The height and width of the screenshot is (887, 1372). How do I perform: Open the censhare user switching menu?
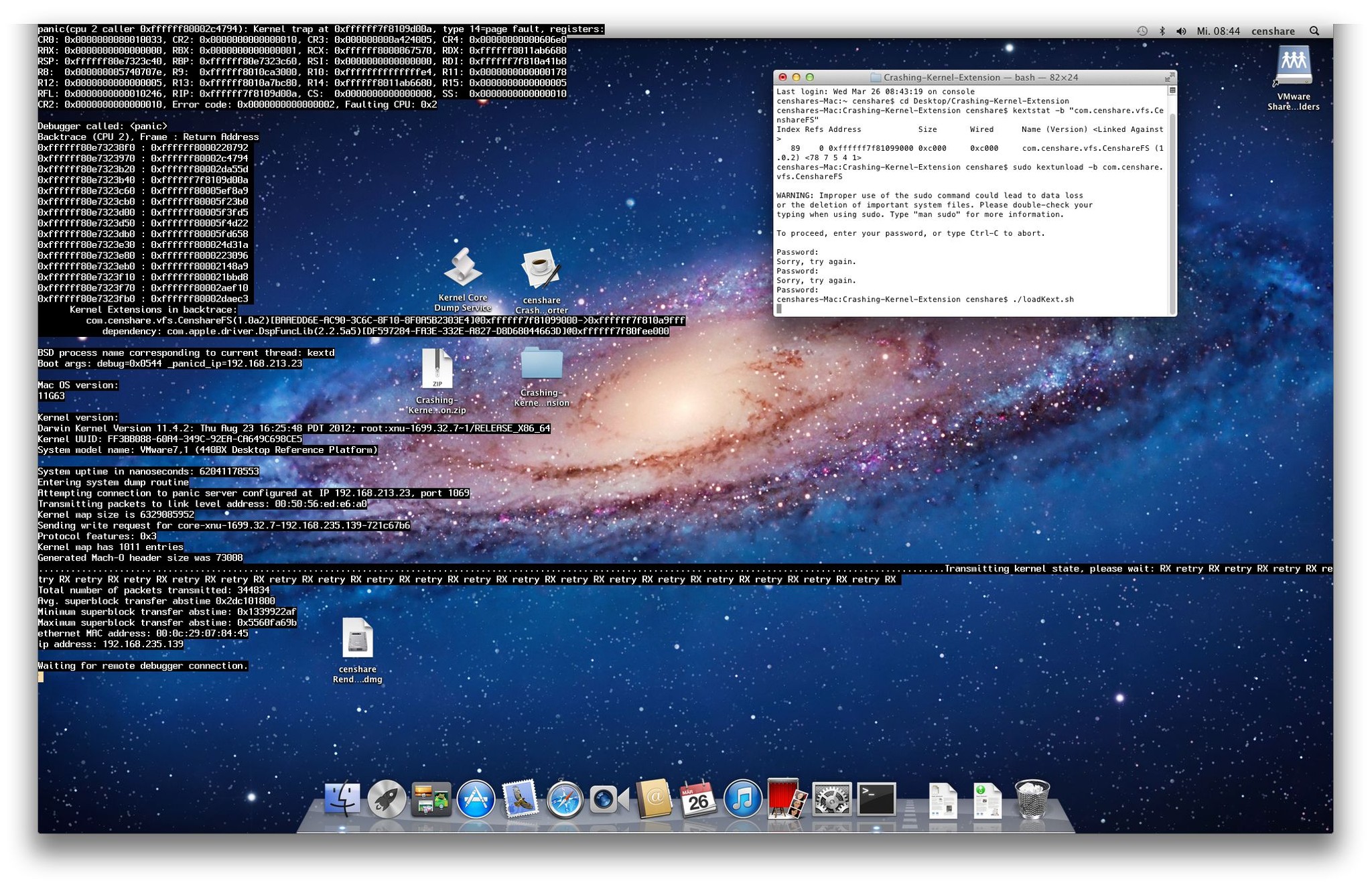[x=1274, y=30]
